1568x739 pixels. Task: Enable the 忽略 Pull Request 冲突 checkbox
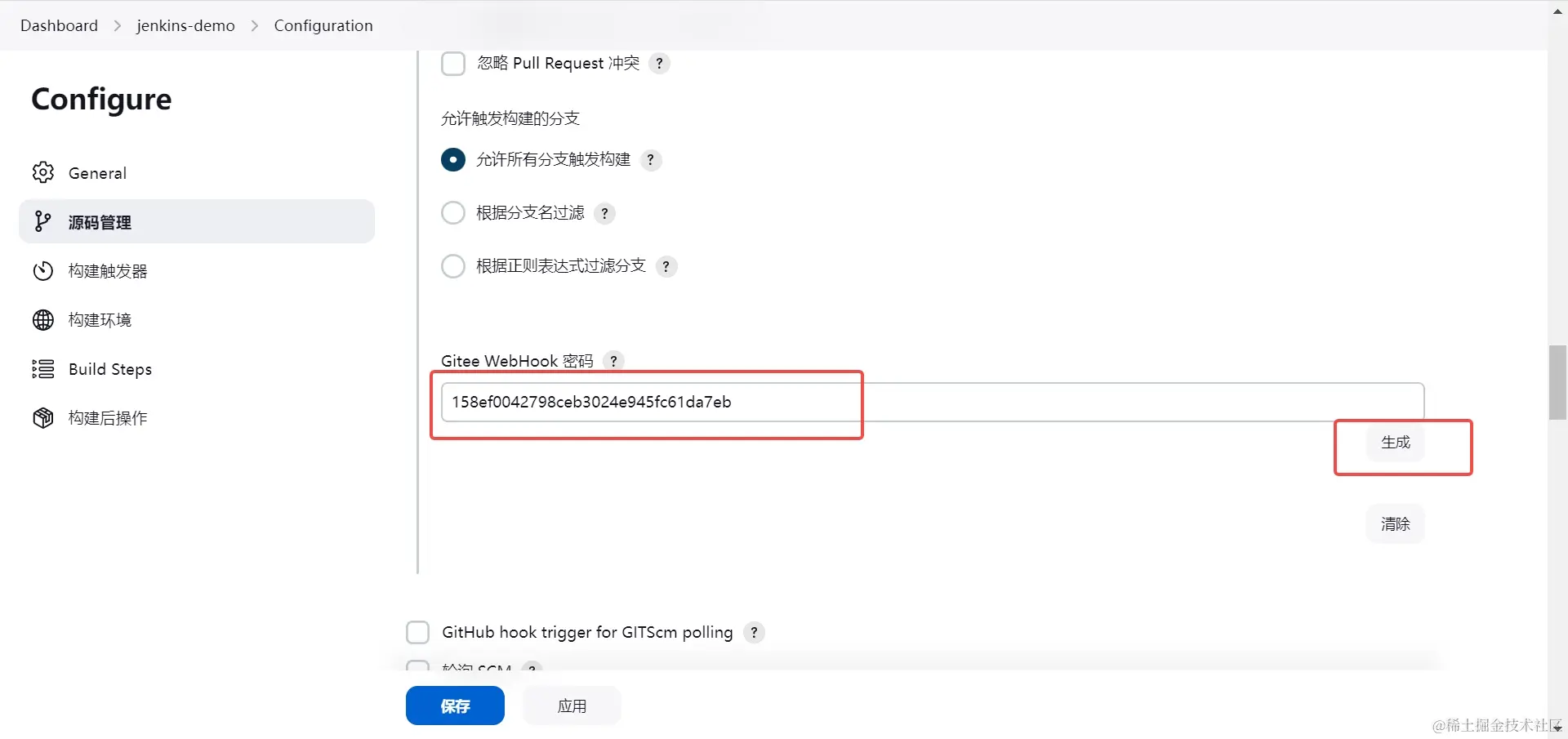pyautogui.click(x=452, y=63)
